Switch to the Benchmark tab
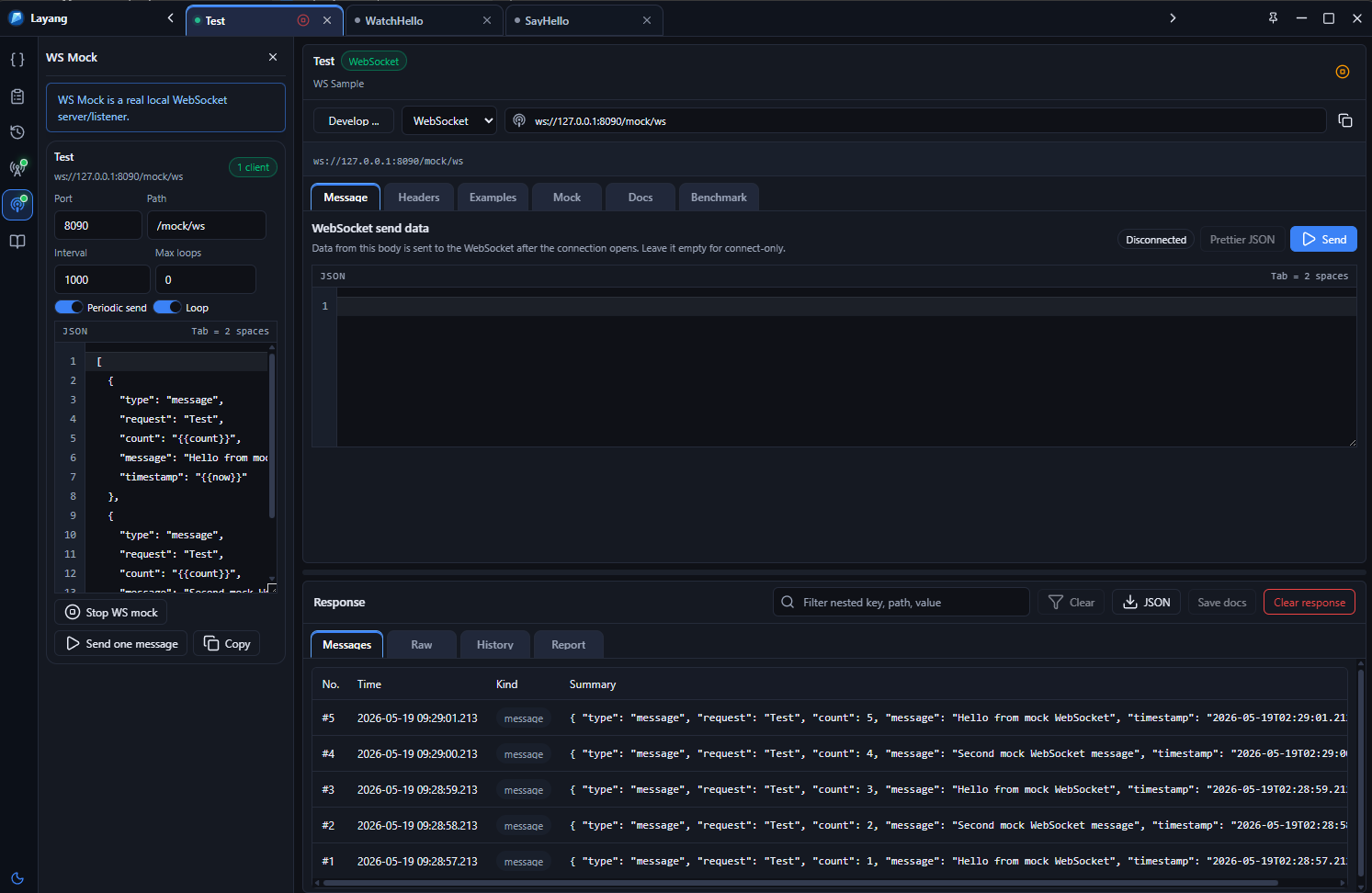This screenshot has width=1372, height=893. click(719, 198)
